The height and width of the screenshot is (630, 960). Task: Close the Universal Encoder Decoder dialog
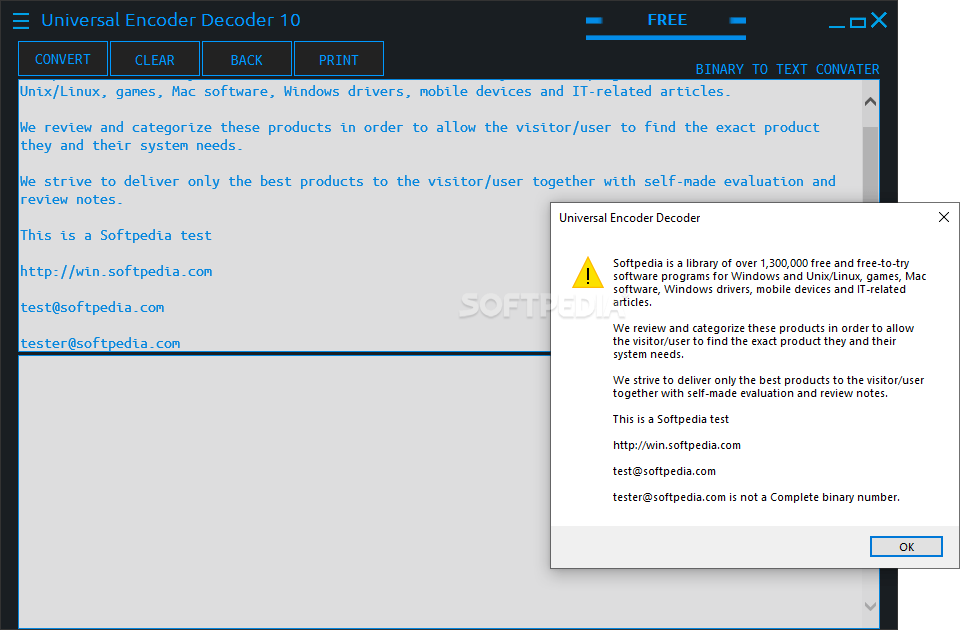[943, 217]
